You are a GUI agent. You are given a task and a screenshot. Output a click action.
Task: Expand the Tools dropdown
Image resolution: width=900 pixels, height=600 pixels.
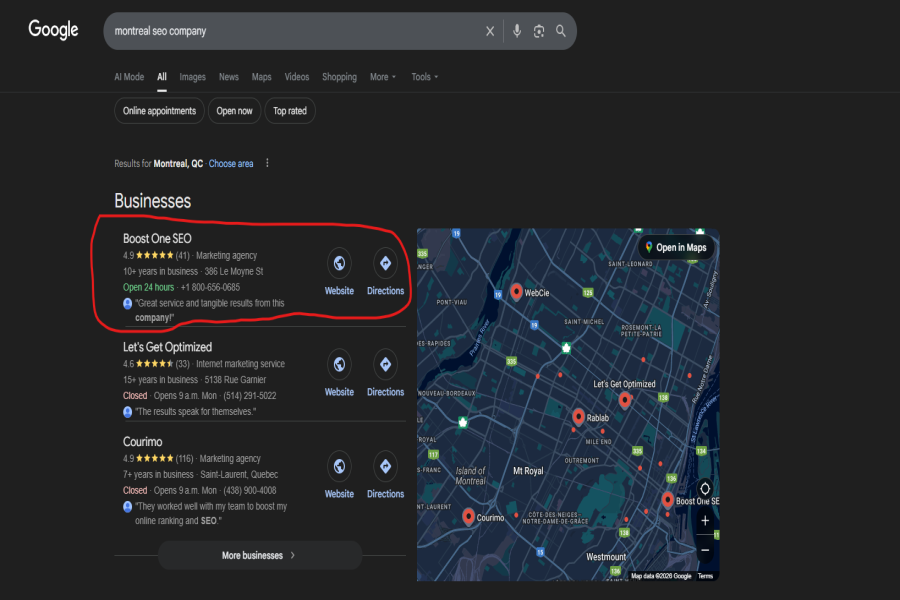[425, 77]
